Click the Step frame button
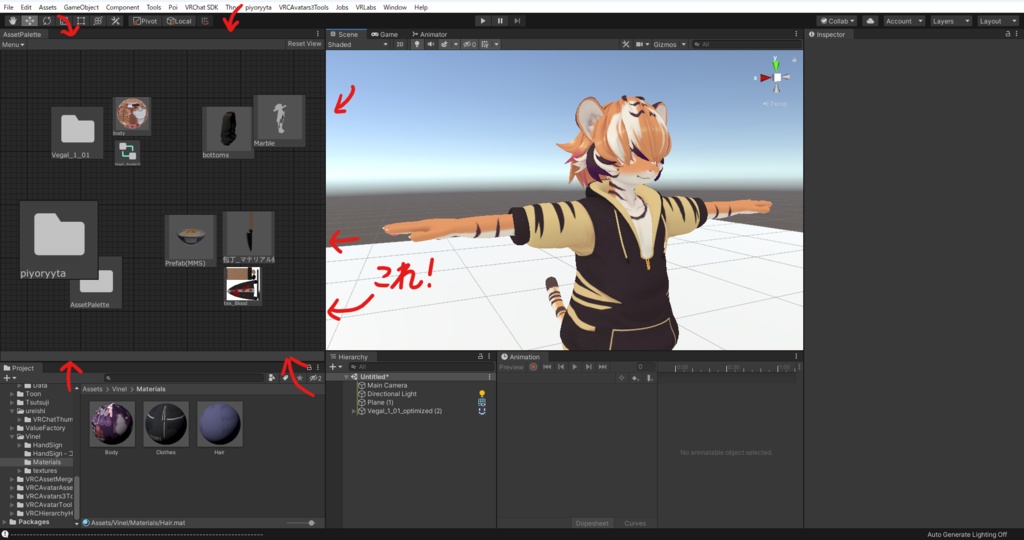Screen dimensions: 1024x540 point(517,21)
